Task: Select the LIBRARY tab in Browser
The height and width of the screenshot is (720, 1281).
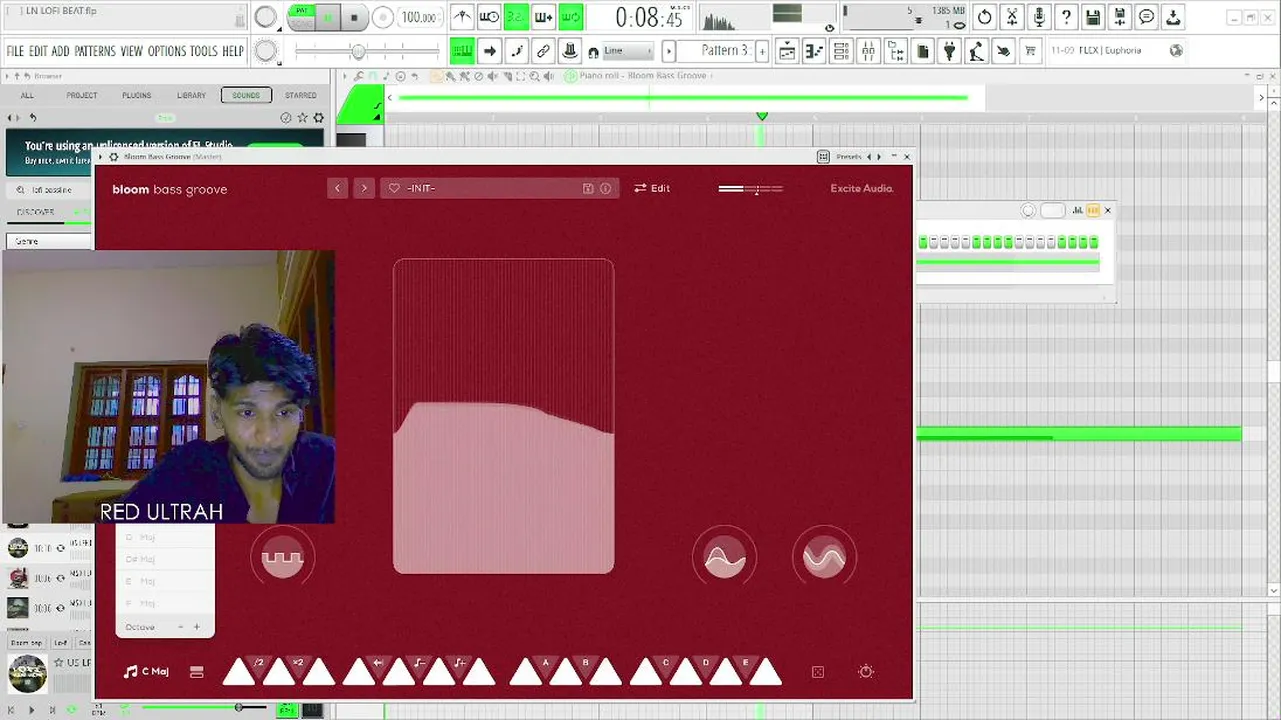Action: [x=191, y=95]
